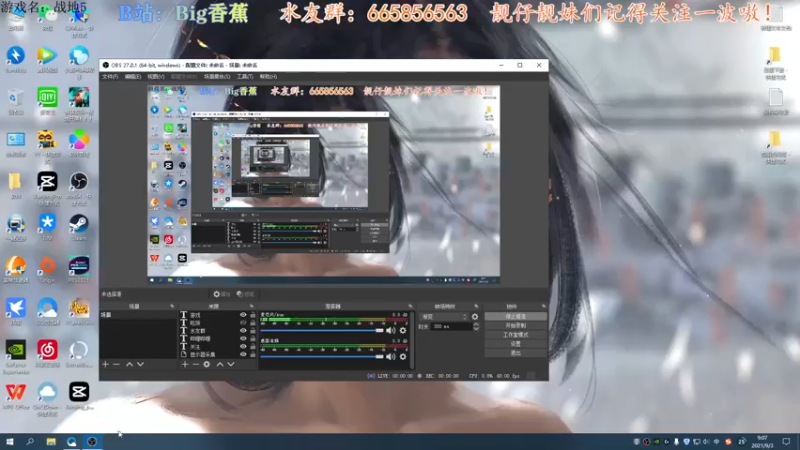The image size is (800, 450).
Task: Pop out the 控件 dock panel
Action: pos(543,306)
